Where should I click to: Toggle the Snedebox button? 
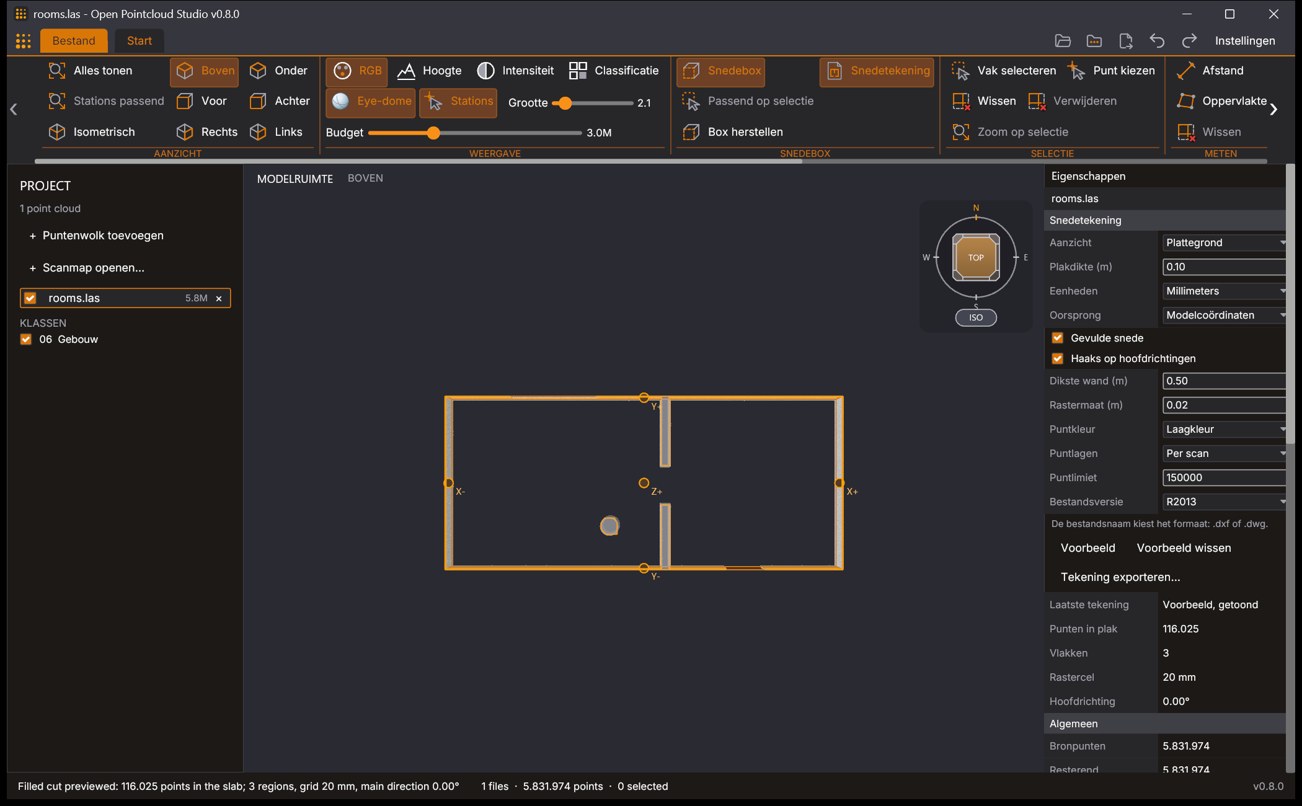721,71
